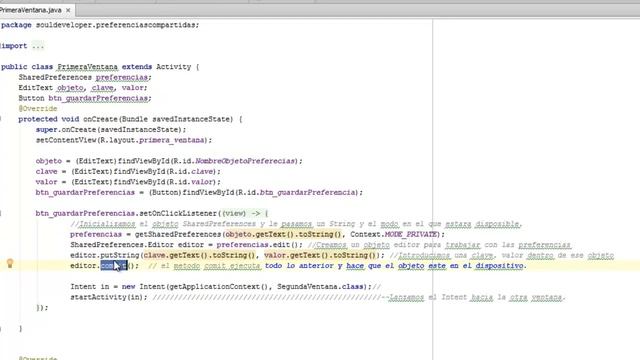Click 'startActivity(in);' statement
640x360 pixels.
(109, 297)
